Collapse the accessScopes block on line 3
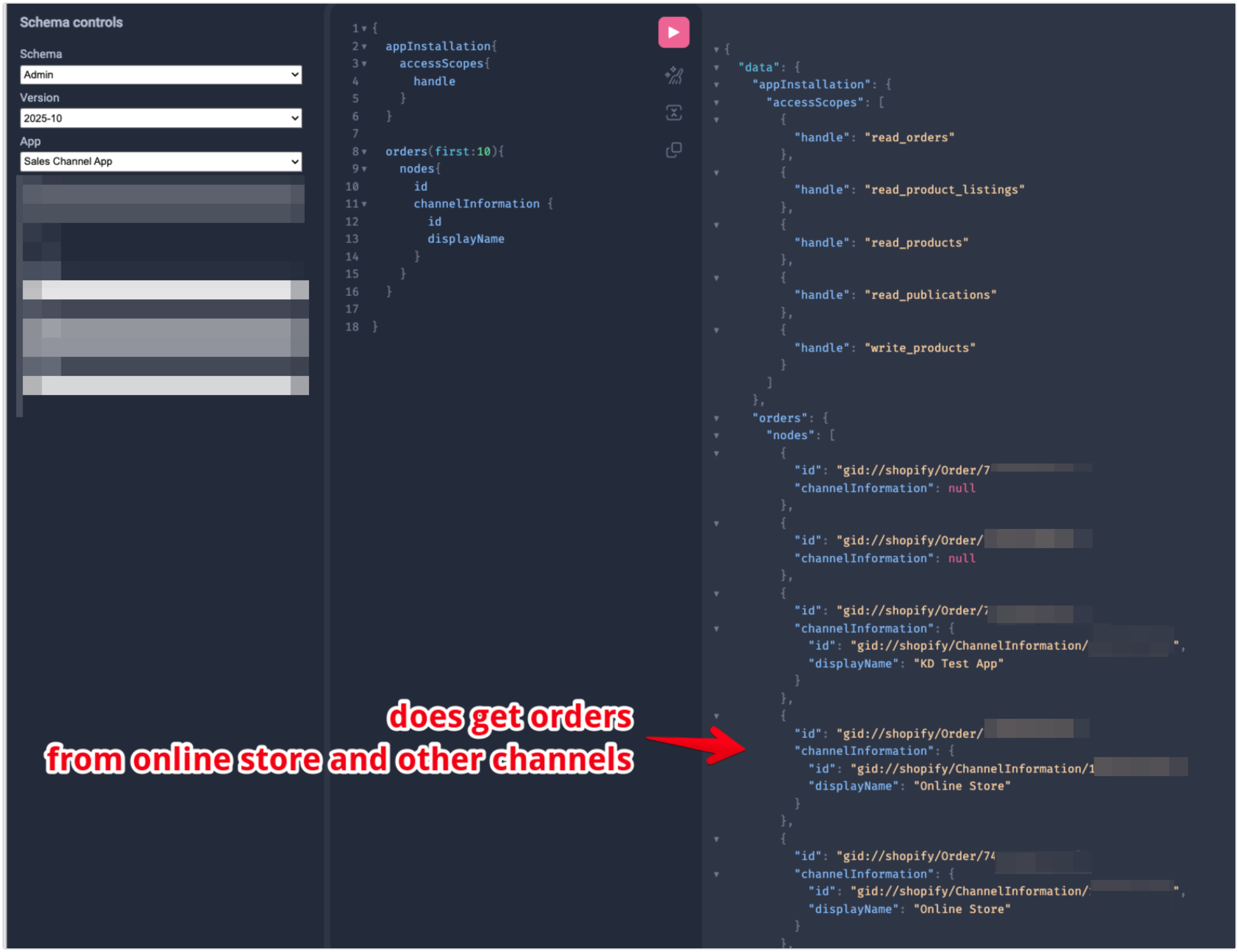 click(365, 64)
